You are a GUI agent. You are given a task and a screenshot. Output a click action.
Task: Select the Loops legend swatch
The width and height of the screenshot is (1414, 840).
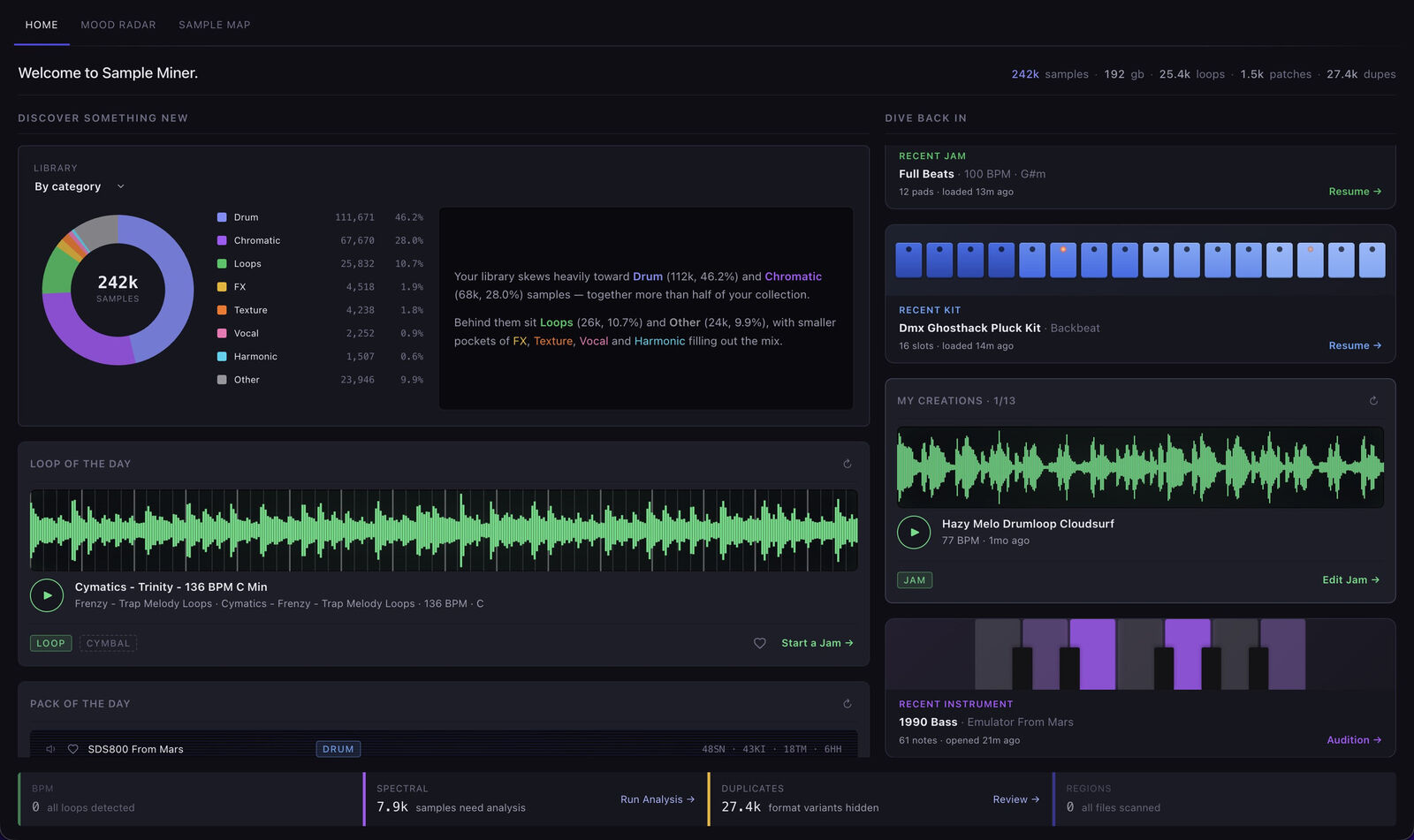(x=222, y=263)
